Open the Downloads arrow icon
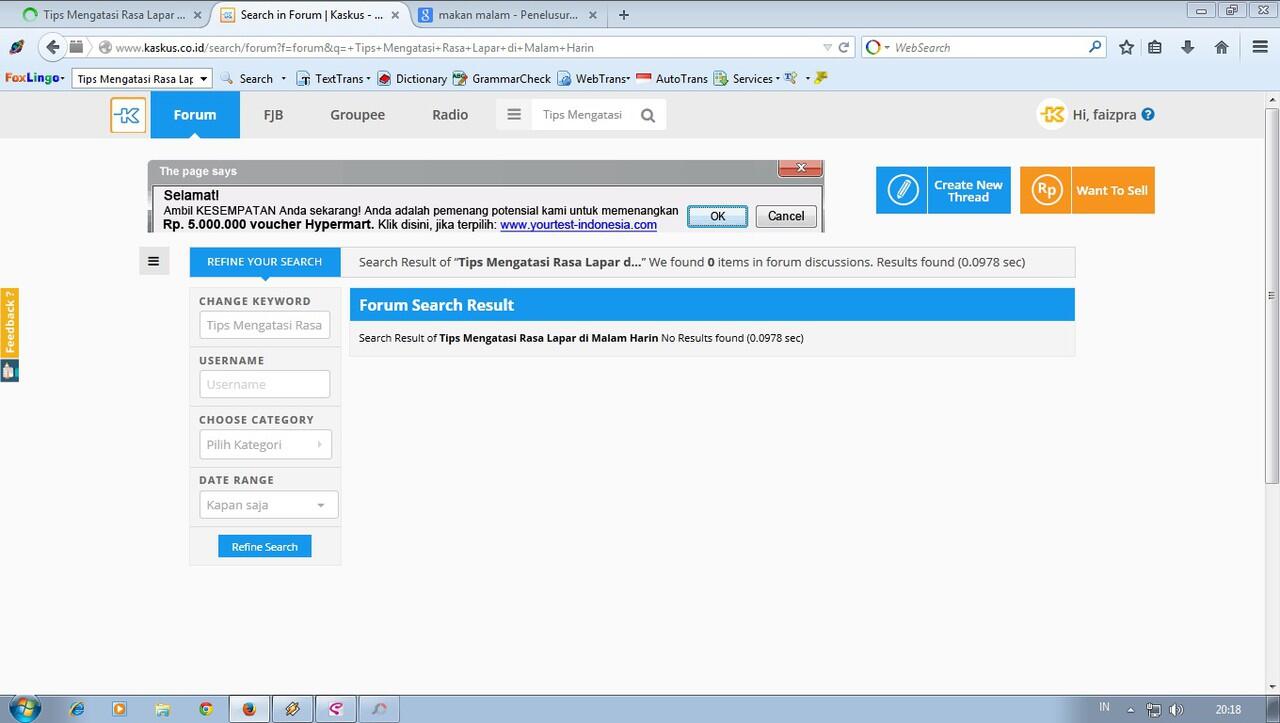This screenshot has width=1280, height=723. coord(1187,47)
